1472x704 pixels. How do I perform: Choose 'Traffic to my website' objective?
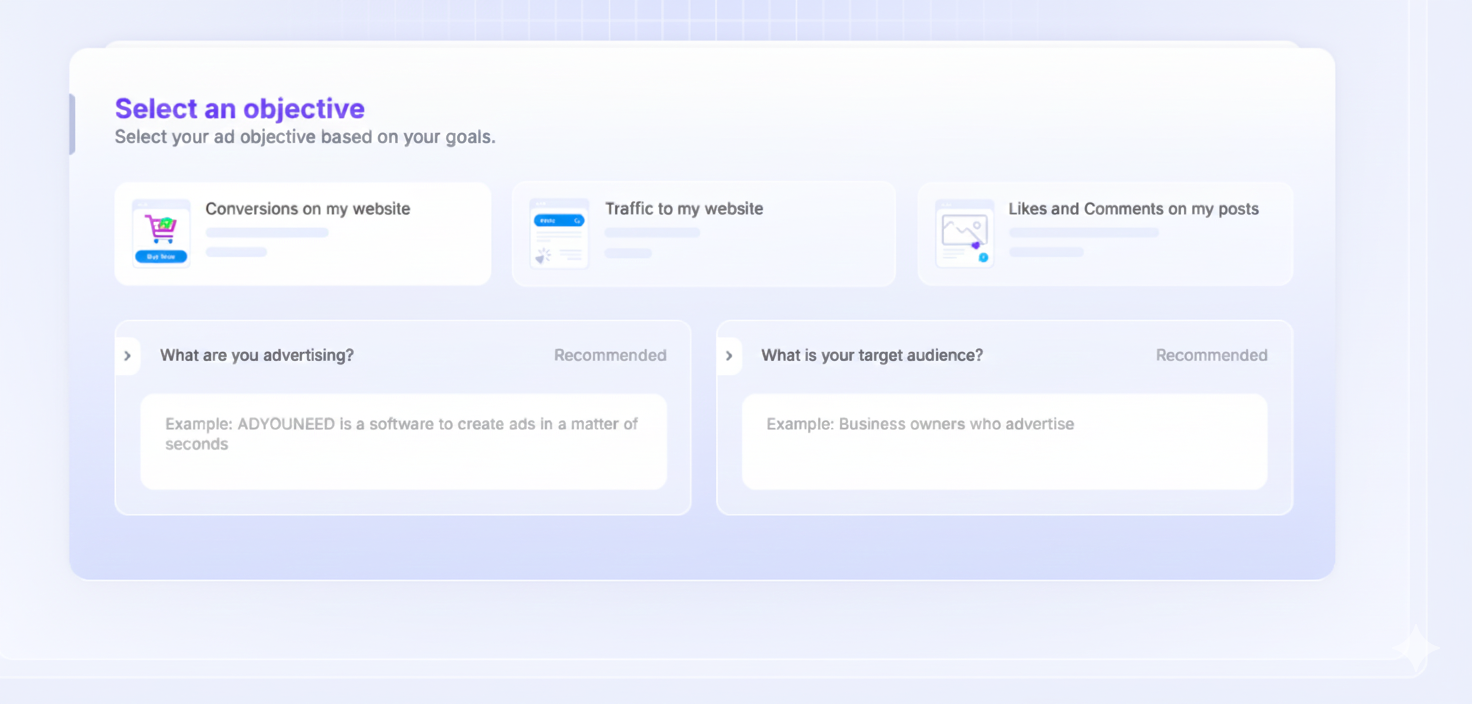pyautogui.click(x=683, y=209)
